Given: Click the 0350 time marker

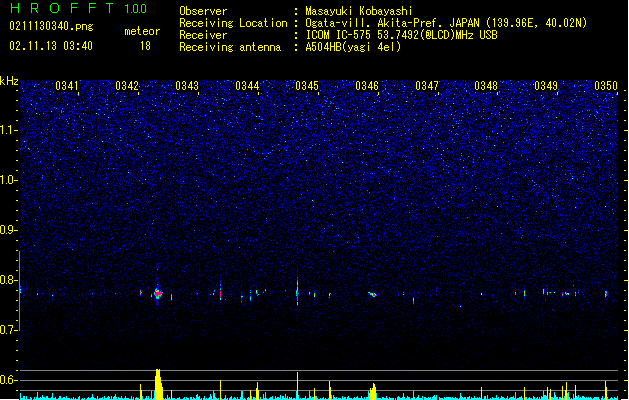Looking at the screenshot, I should [606, 86].
